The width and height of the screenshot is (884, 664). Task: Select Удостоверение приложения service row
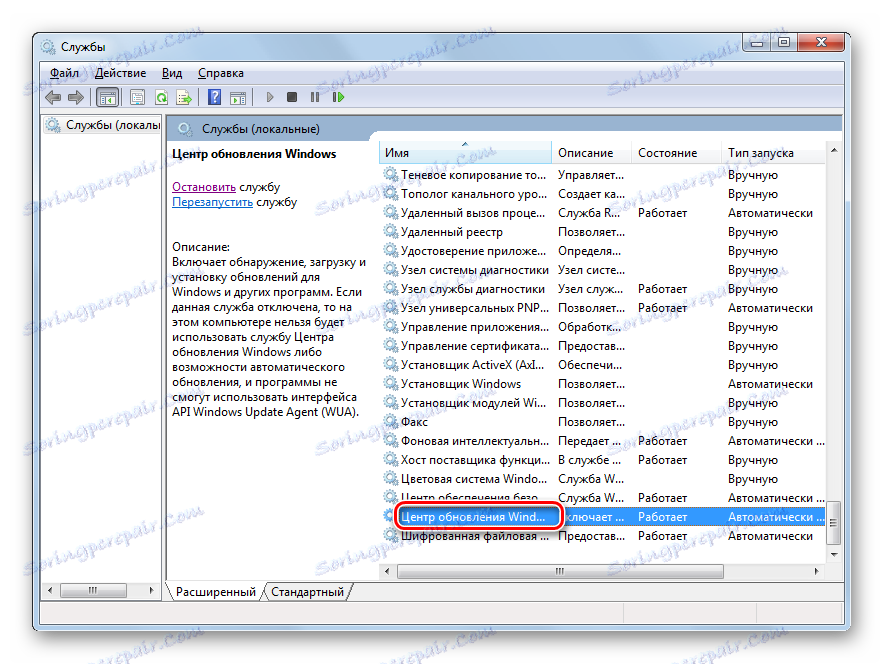click(x=603, y=251)
